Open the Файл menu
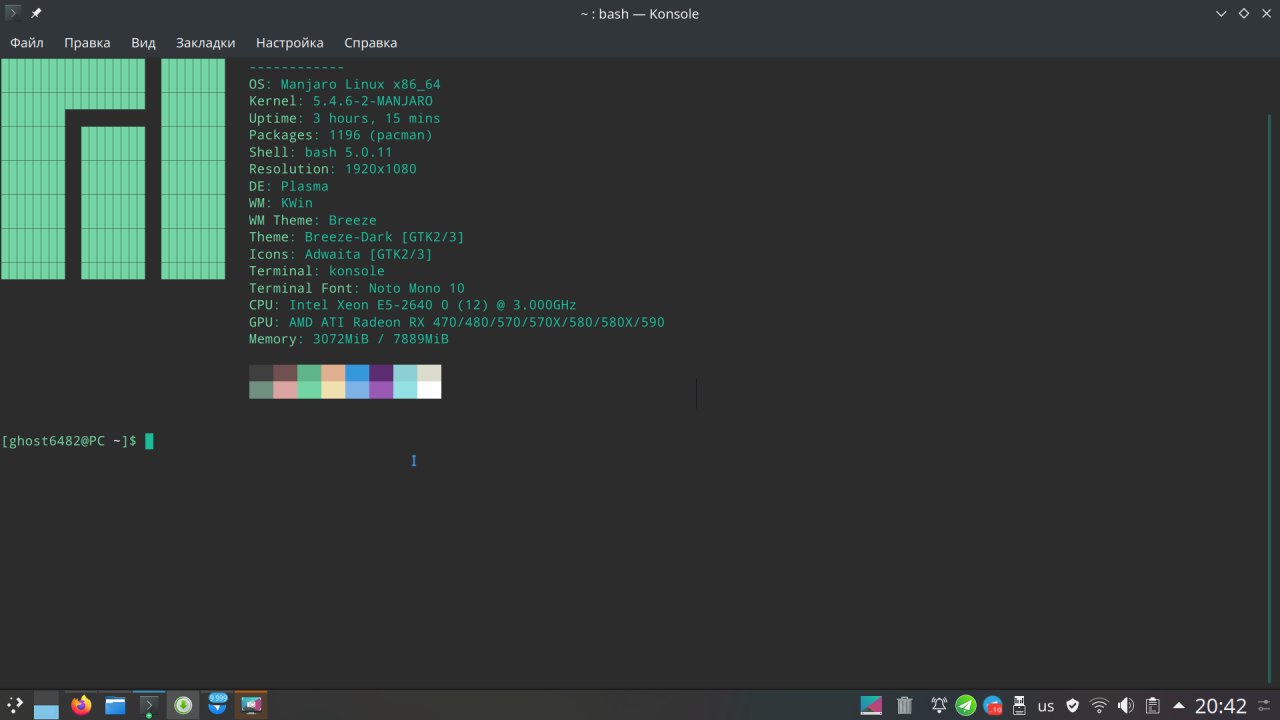This screenshot has height=720, width=1280. 27,43
